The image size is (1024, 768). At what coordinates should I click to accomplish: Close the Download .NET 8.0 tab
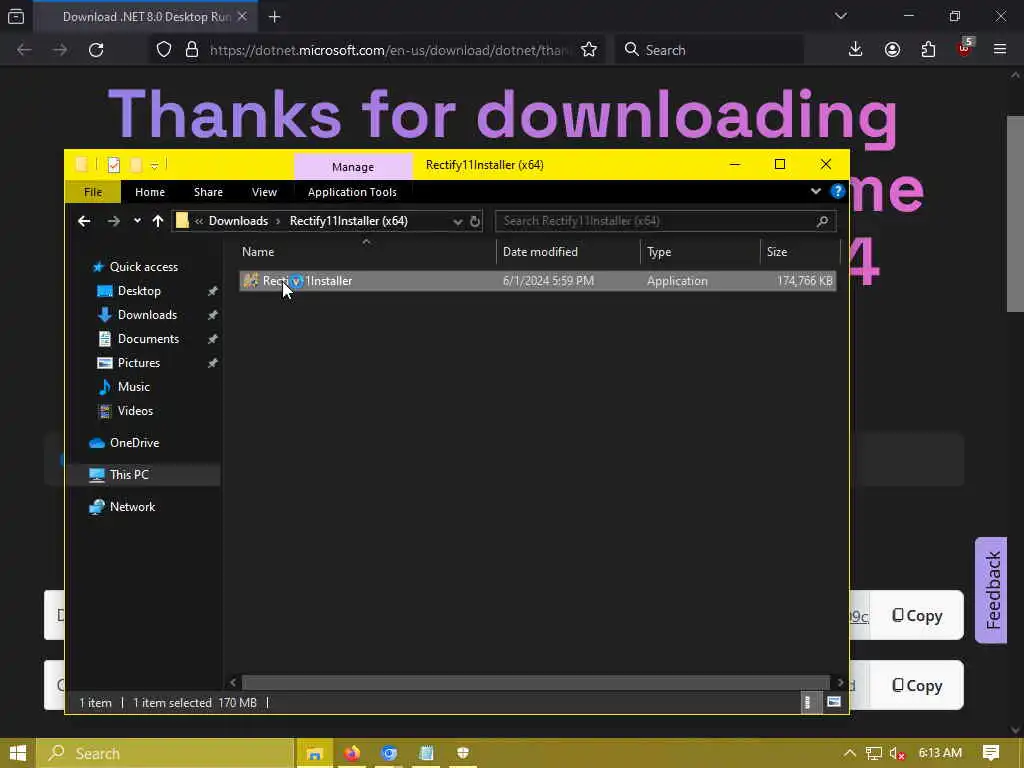tap(242, 16)
